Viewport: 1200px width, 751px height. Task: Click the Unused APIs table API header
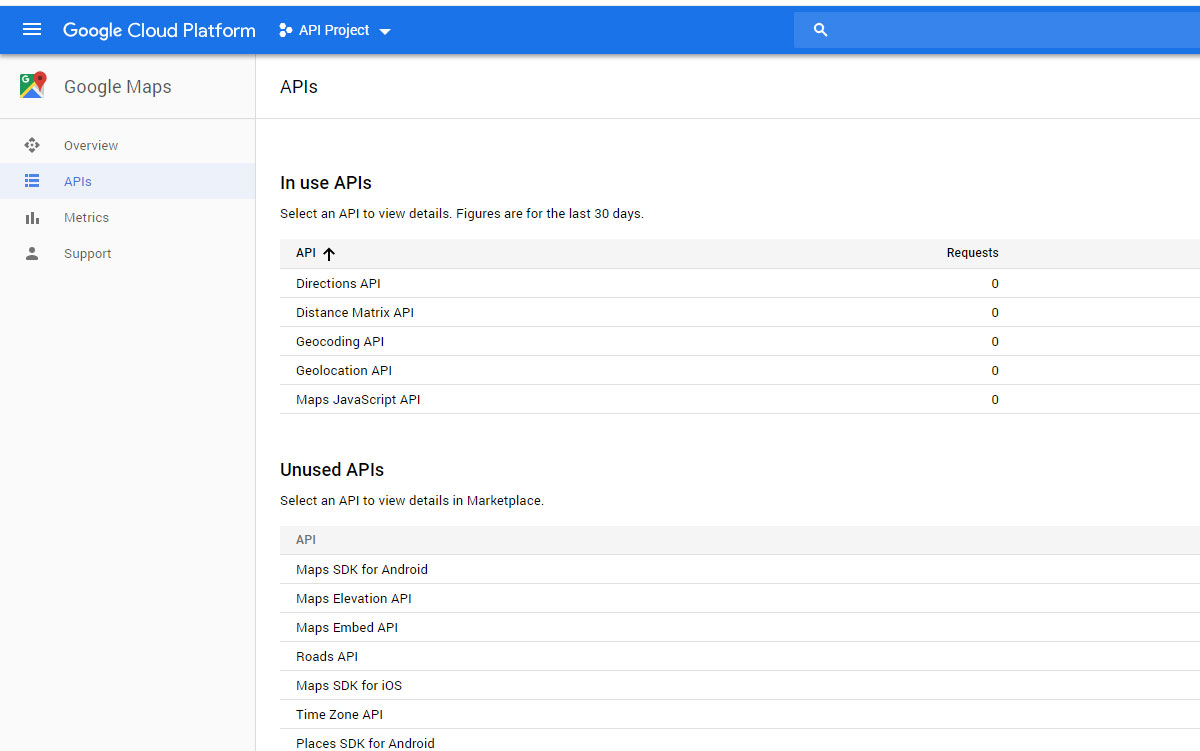[x=306, y=540]
